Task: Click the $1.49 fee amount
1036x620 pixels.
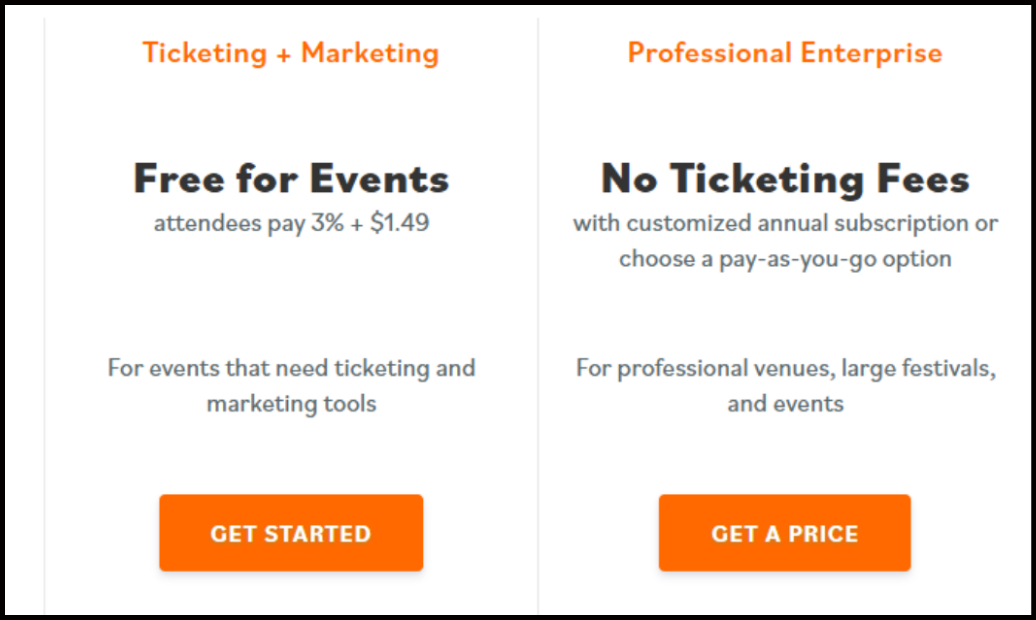Action: click(x=399, y=223)
